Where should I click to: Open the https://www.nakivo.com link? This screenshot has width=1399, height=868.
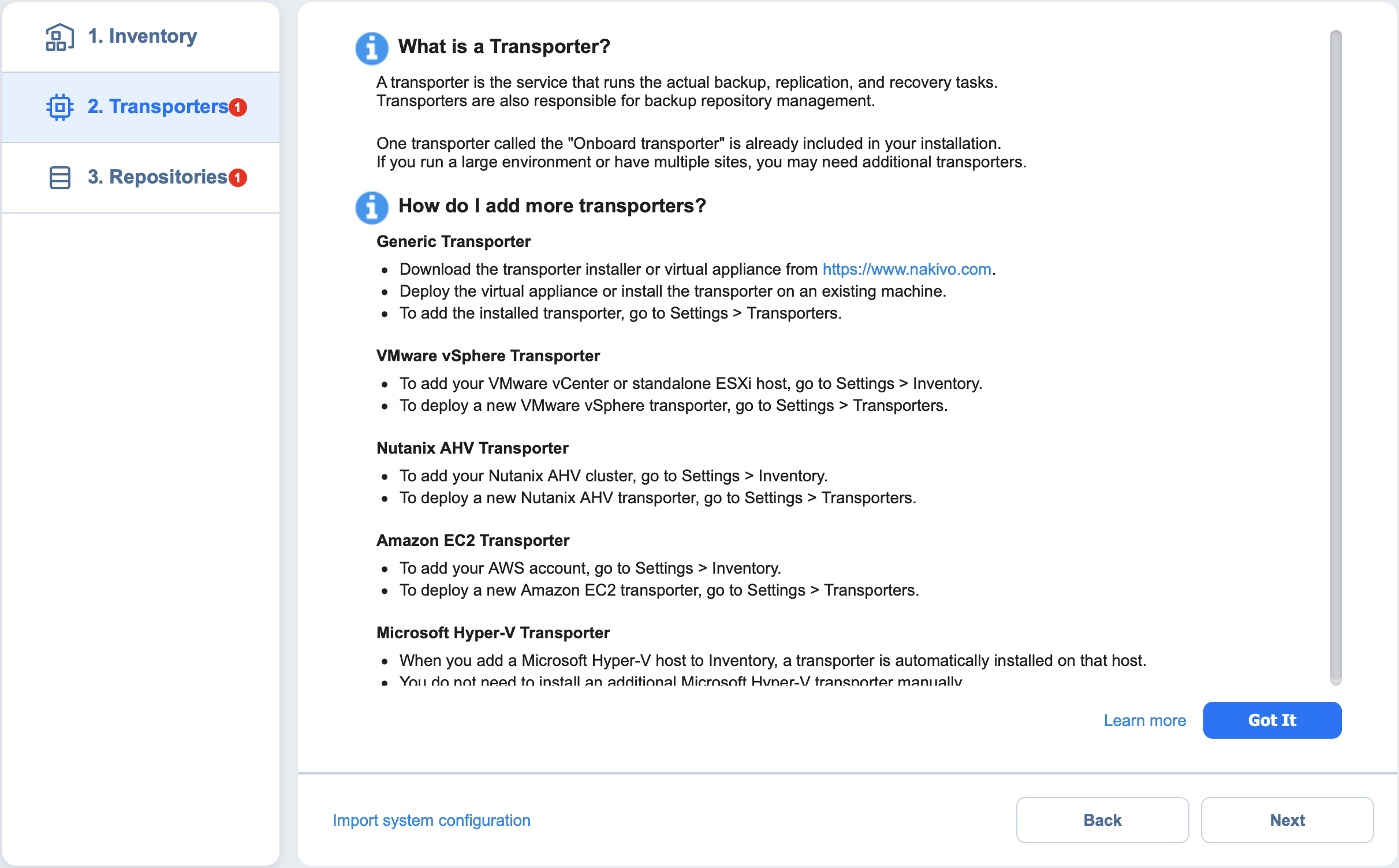(906, 269)
